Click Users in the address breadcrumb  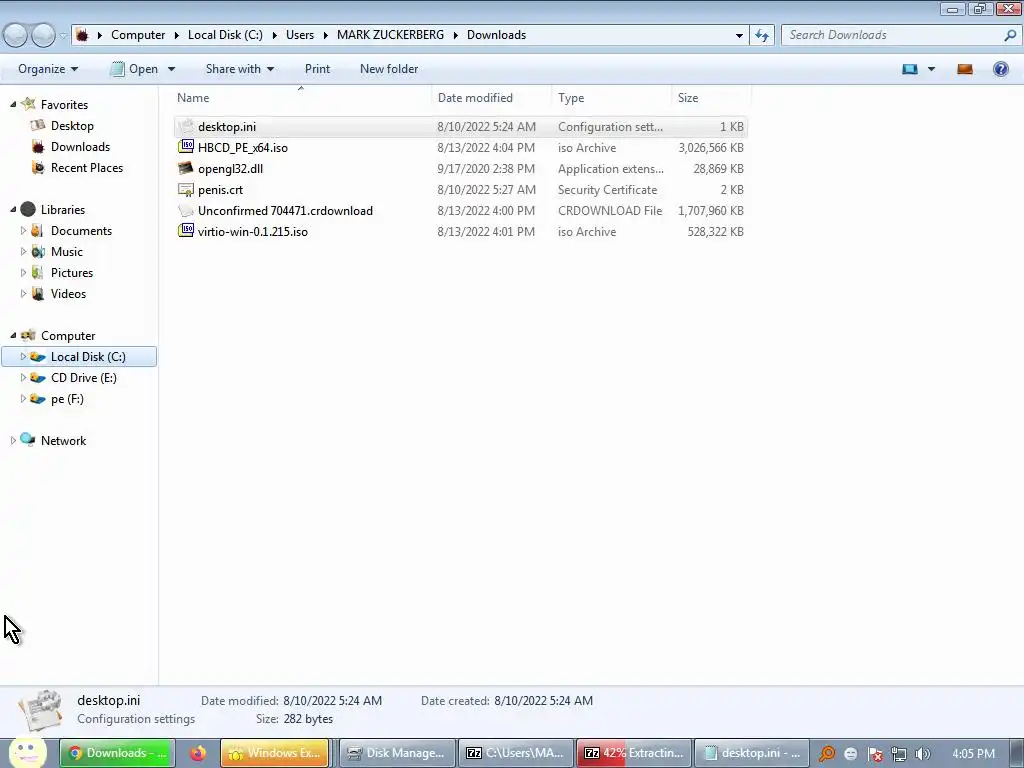coord(300,35)
